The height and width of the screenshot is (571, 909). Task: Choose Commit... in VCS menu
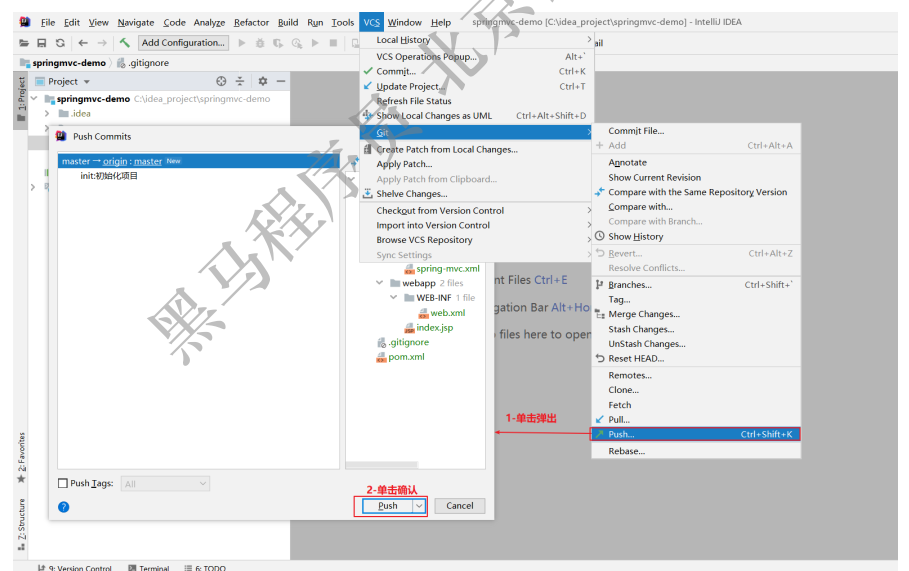[x=475, y=71]
